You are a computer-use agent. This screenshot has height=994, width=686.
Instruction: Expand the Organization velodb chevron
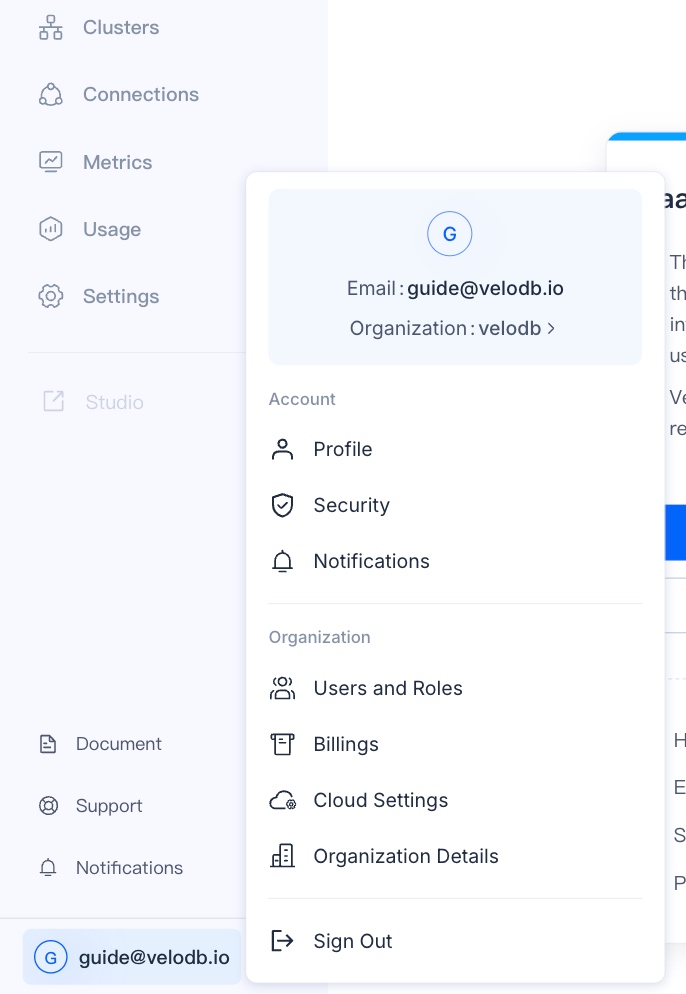pos(551,328)
